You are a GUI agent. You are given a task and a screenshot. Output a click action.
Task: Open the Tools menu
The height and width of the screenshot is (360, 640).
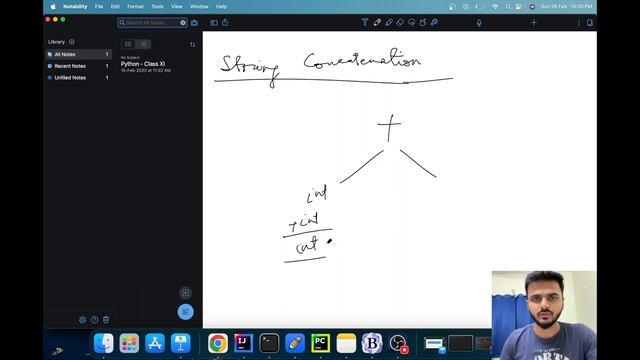point(157,7)
